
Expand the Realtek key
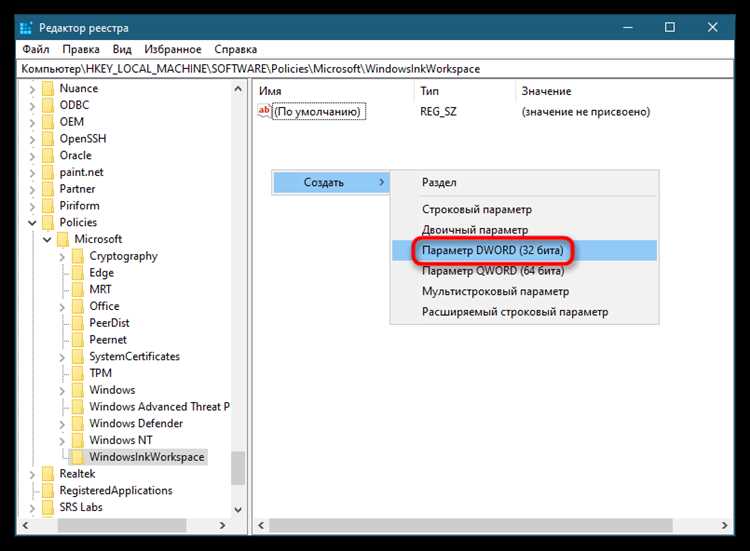(32, 474)
